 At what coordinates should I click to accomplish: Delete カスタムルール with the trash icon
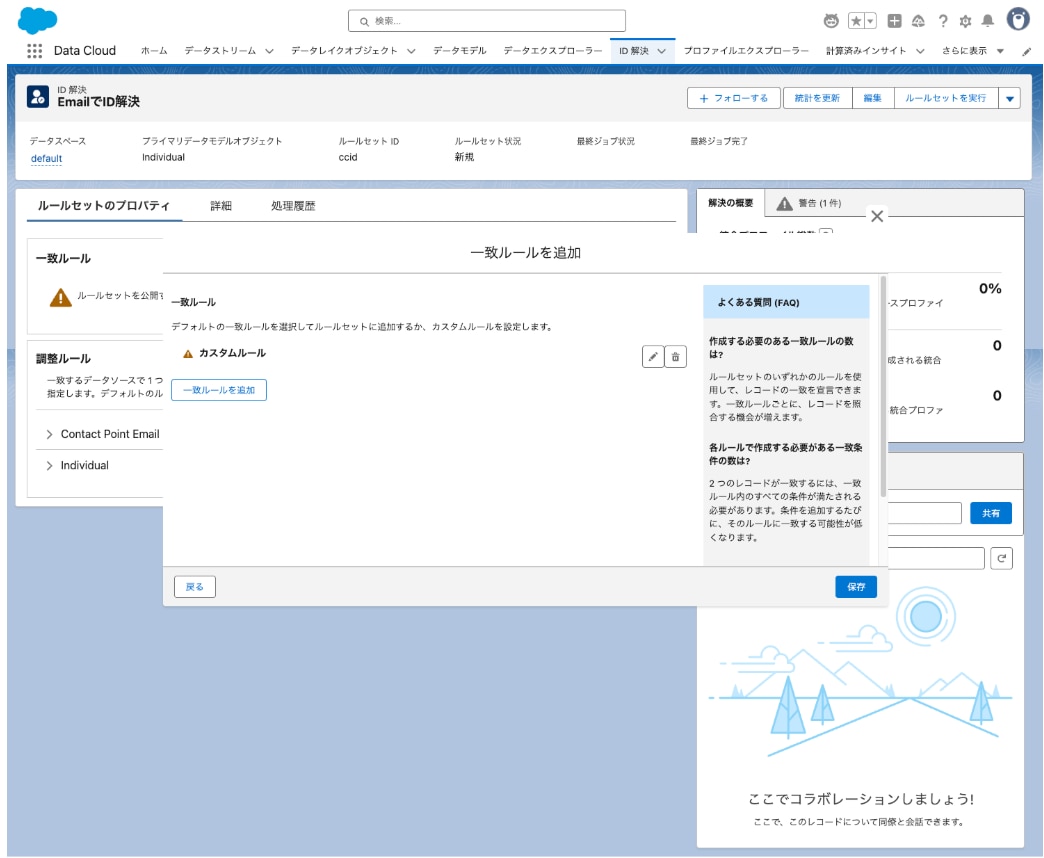click(x=676, y=357)
